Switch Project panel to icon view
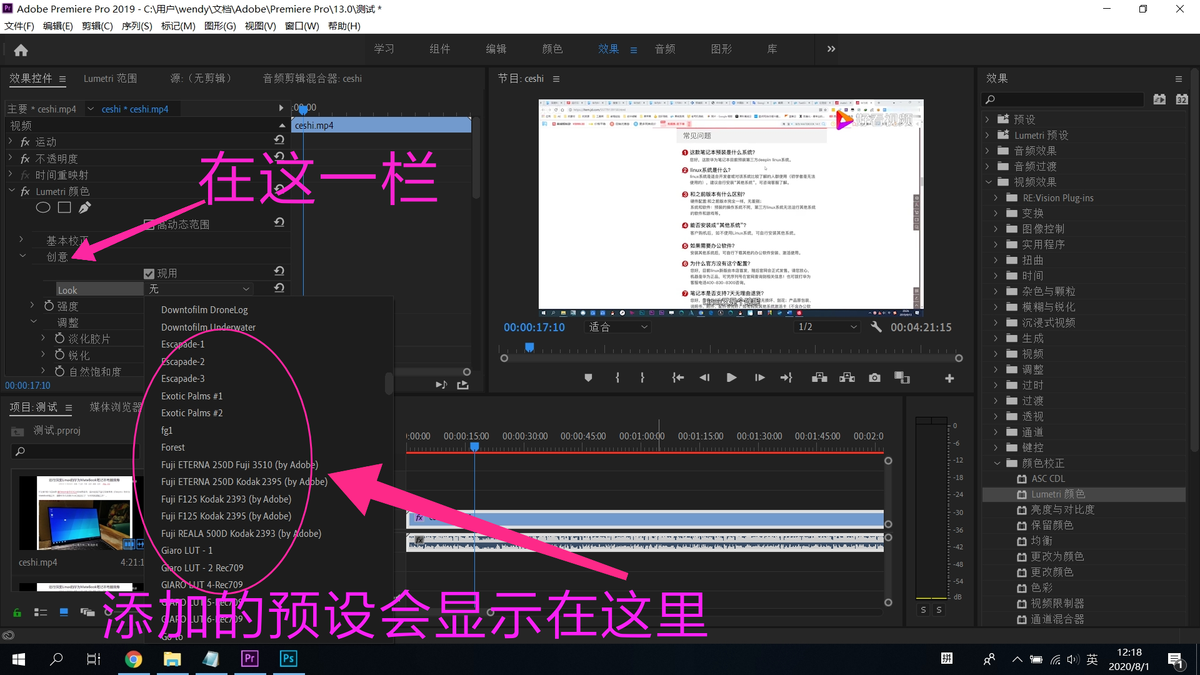Screen dimensions: 1200x675 point(63,612)
